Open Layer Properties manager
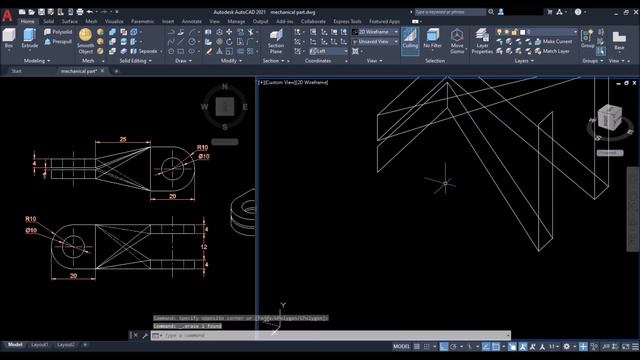The image size is (640, 360). (x=482, y=41)
